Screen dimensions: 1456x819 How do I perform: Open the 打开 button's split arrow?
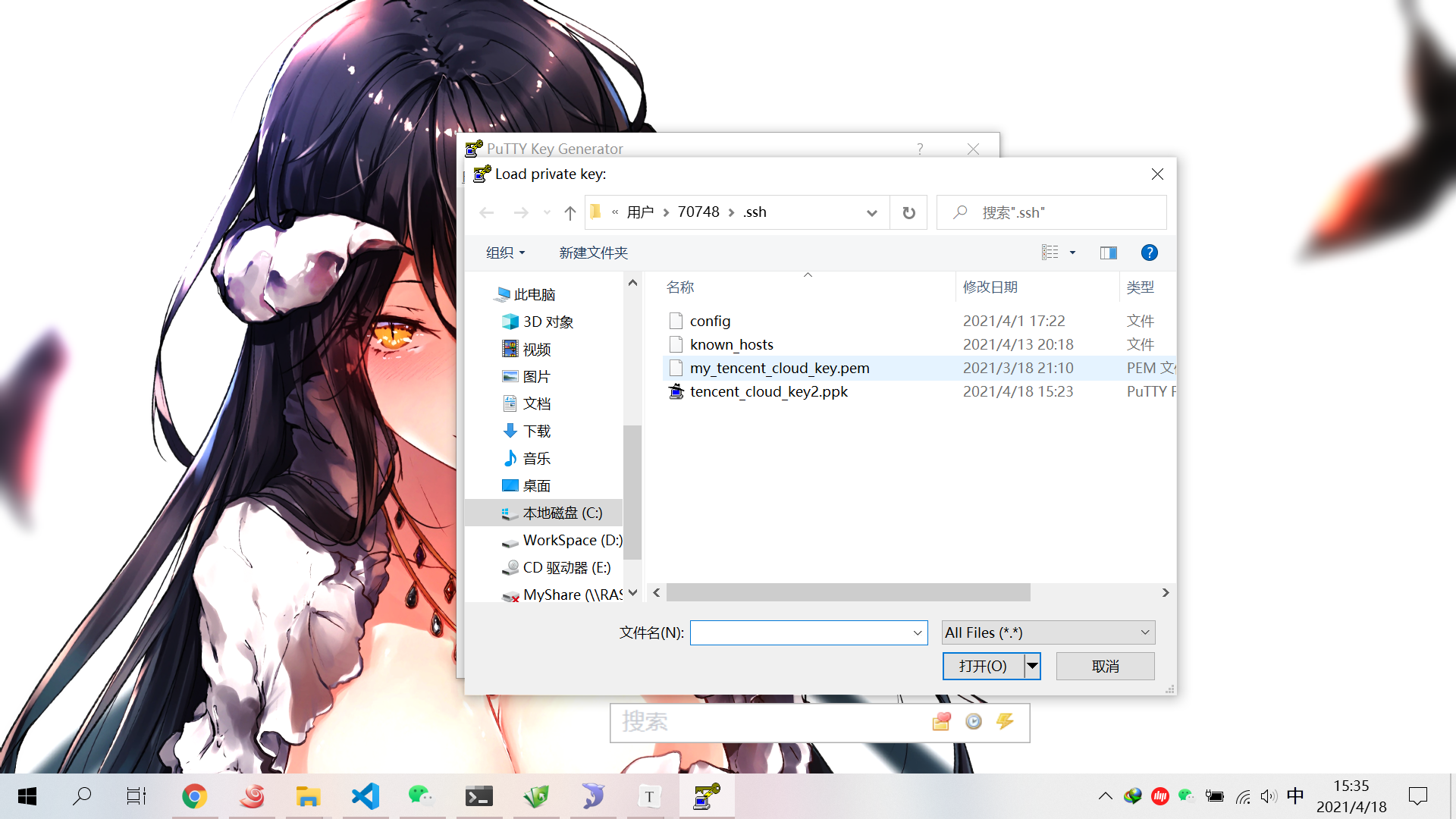[x=1032, y=666]
